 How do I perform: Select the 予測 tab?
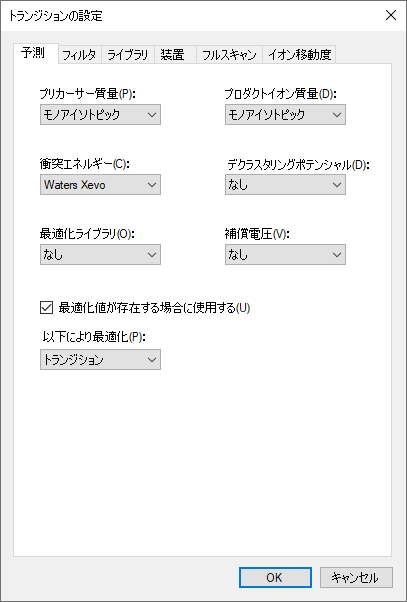pyautogui.click(x=36, y=53)
